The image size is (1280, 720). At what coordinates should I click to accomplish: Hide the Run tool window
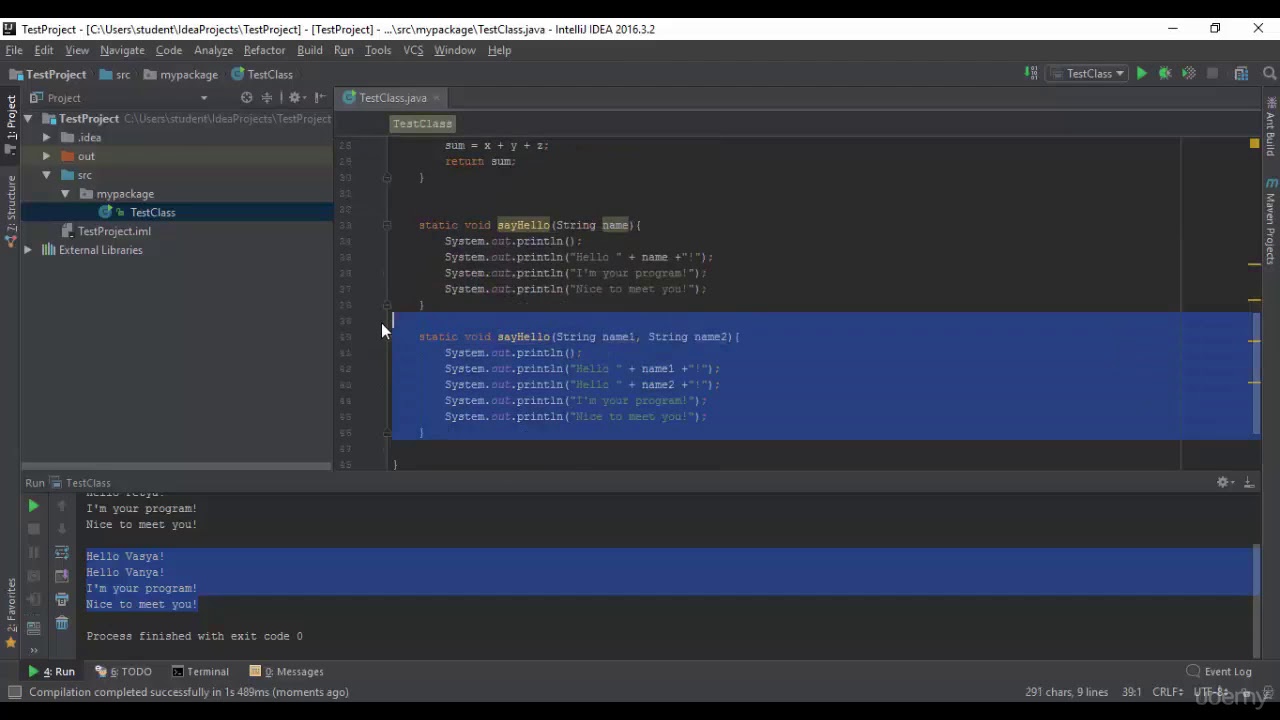point(1249,483)
